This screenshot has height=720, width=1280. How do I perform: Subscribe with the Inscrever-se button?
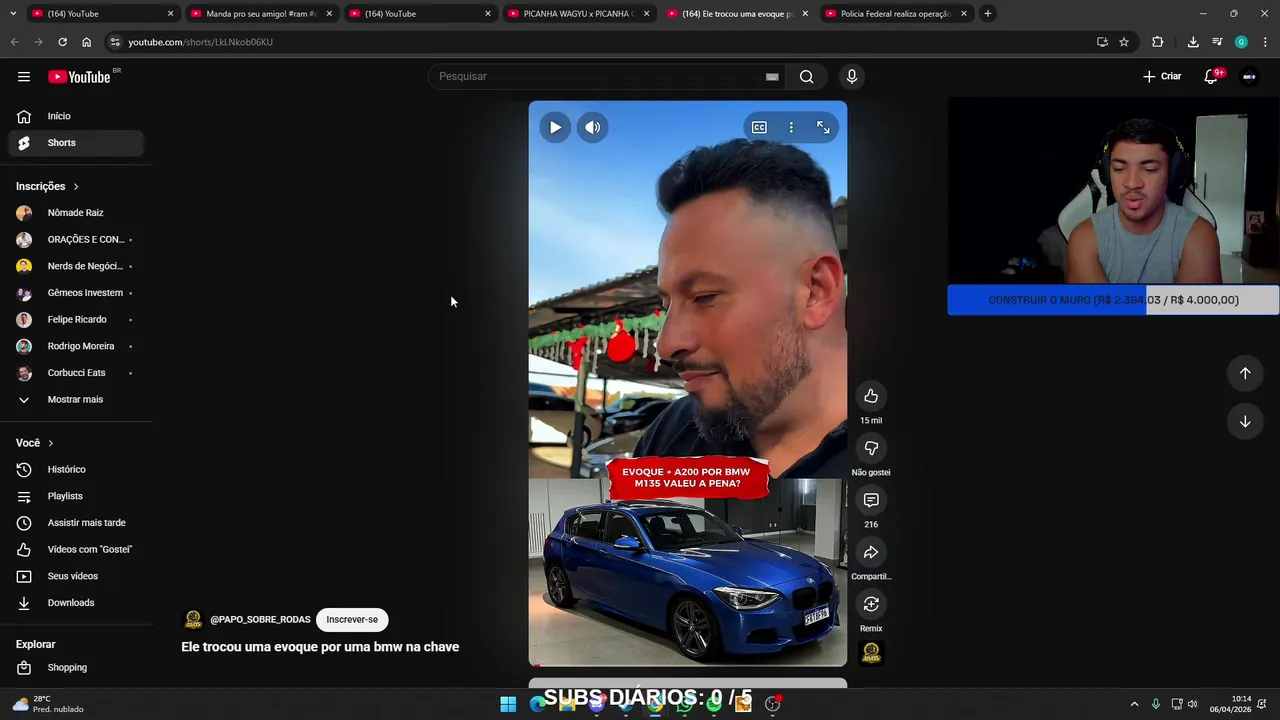[x=352, y=620]
